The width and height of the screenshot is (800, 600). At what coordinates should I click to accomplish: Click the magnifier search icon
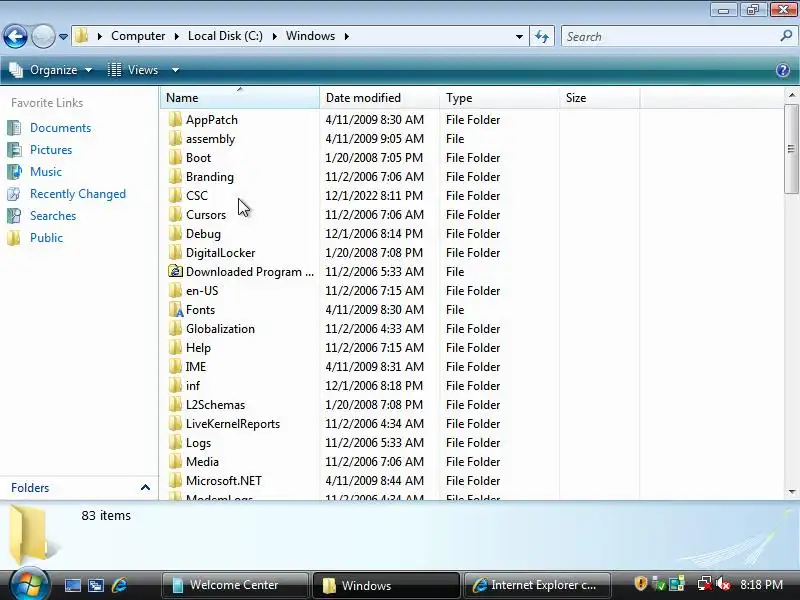pyautogui.click(x=786, y=36)
